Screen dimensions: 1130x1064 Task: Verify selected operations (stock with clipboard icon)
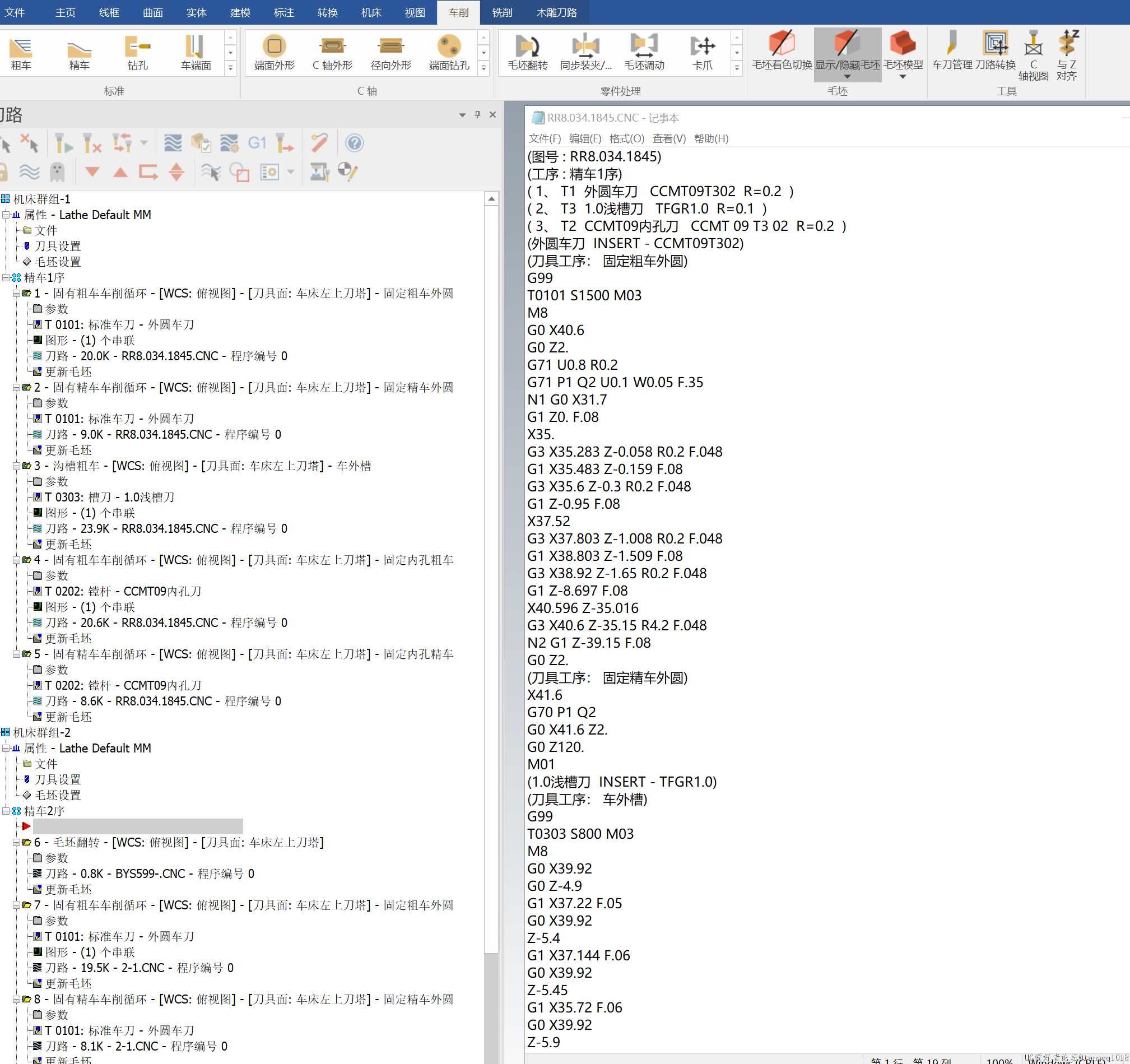tap(201, 143)
